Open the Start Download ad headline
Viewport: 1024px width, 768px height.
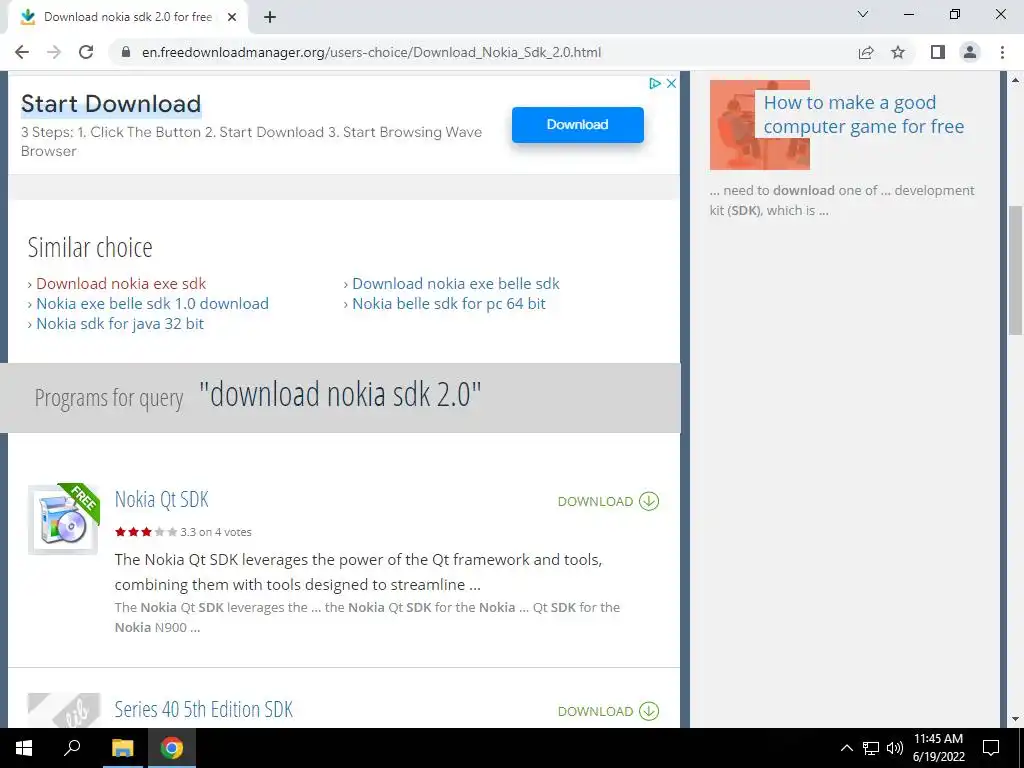[111, 104]
